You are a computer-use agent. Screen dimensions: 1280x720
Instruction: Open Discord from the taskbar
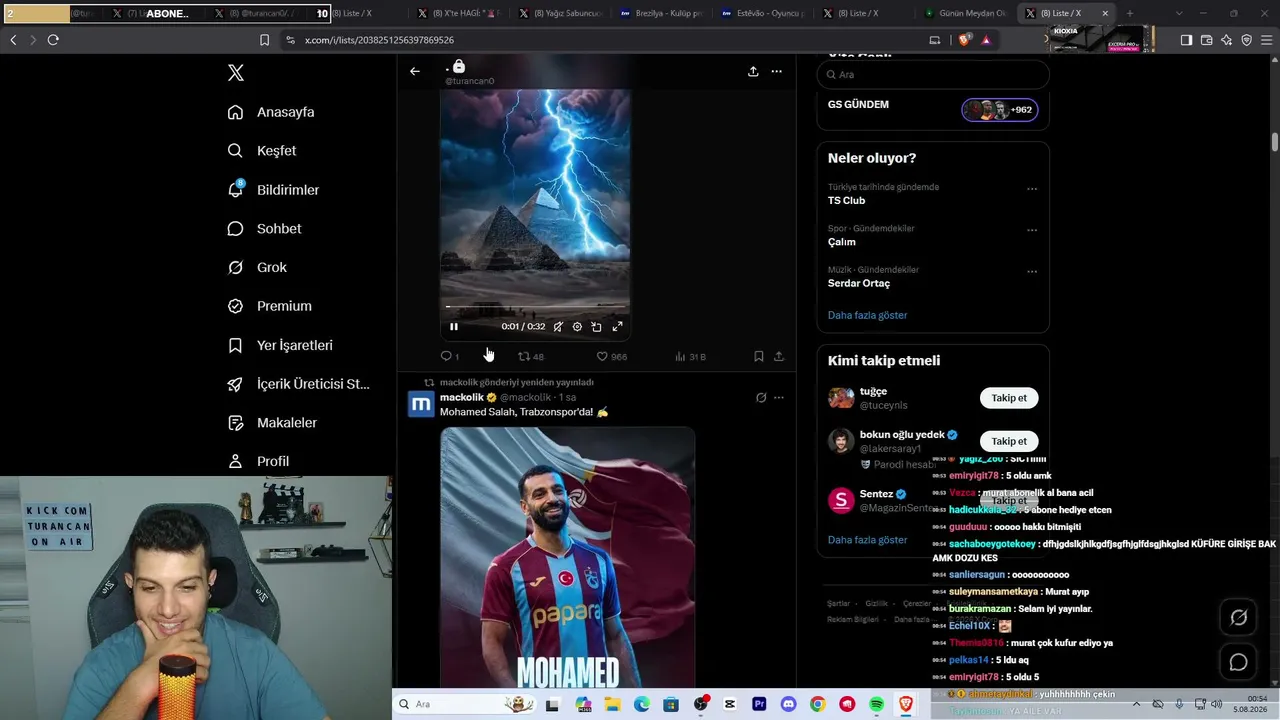pyautogui.click(x=789, y=704)
